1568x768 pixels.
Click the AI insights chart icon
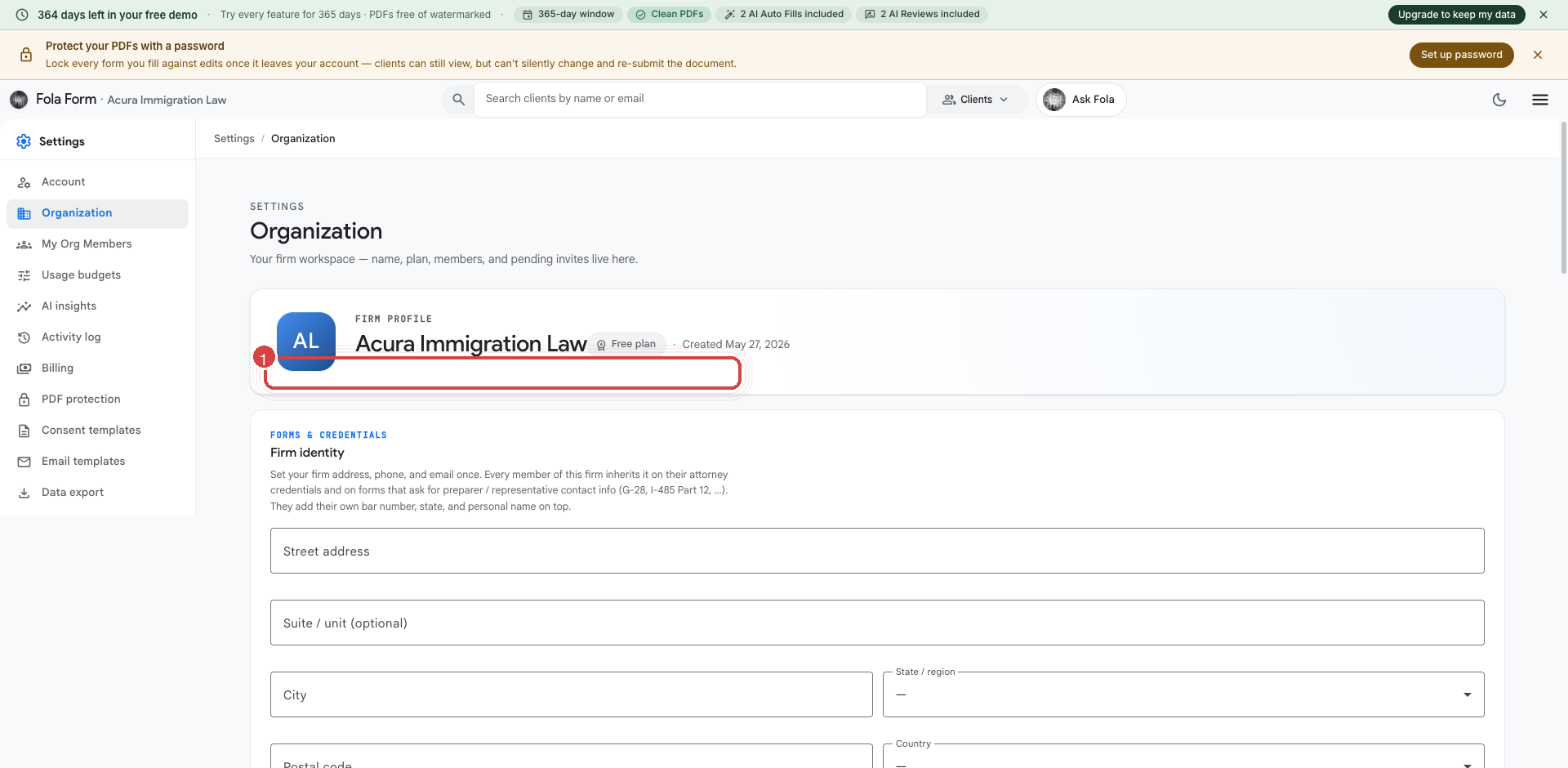(x=24, y=306)
